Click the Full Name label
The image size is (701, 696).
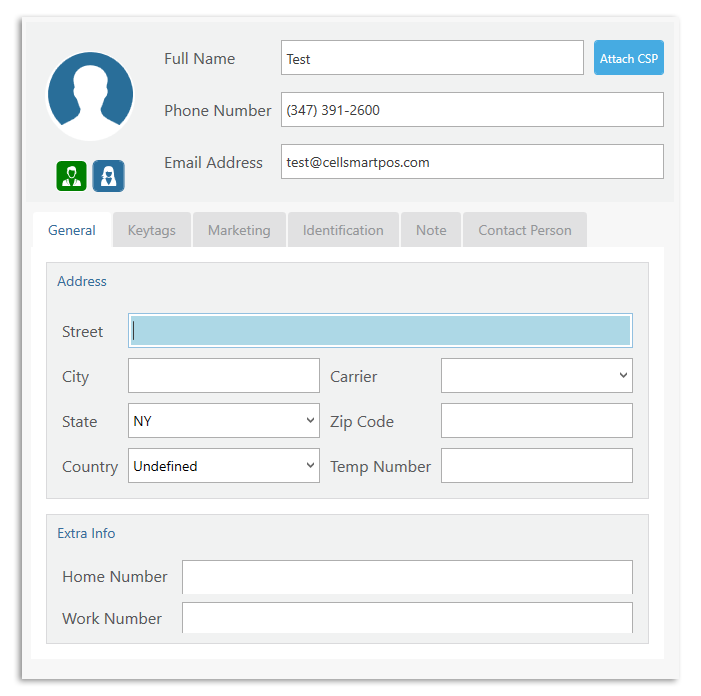(x=199, y=59)
